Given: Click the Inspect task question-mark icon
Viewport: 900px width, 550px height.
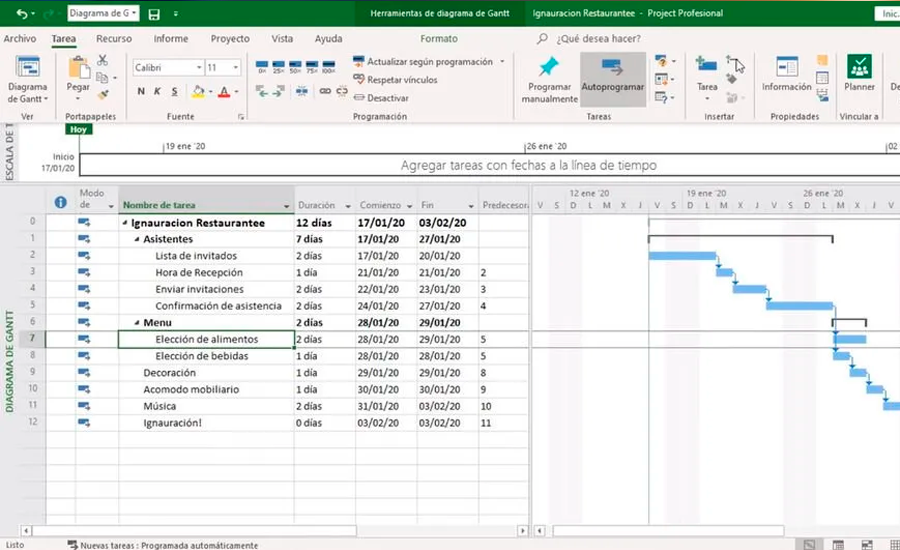Looking at the screenshot, I should tap(661, 61).
